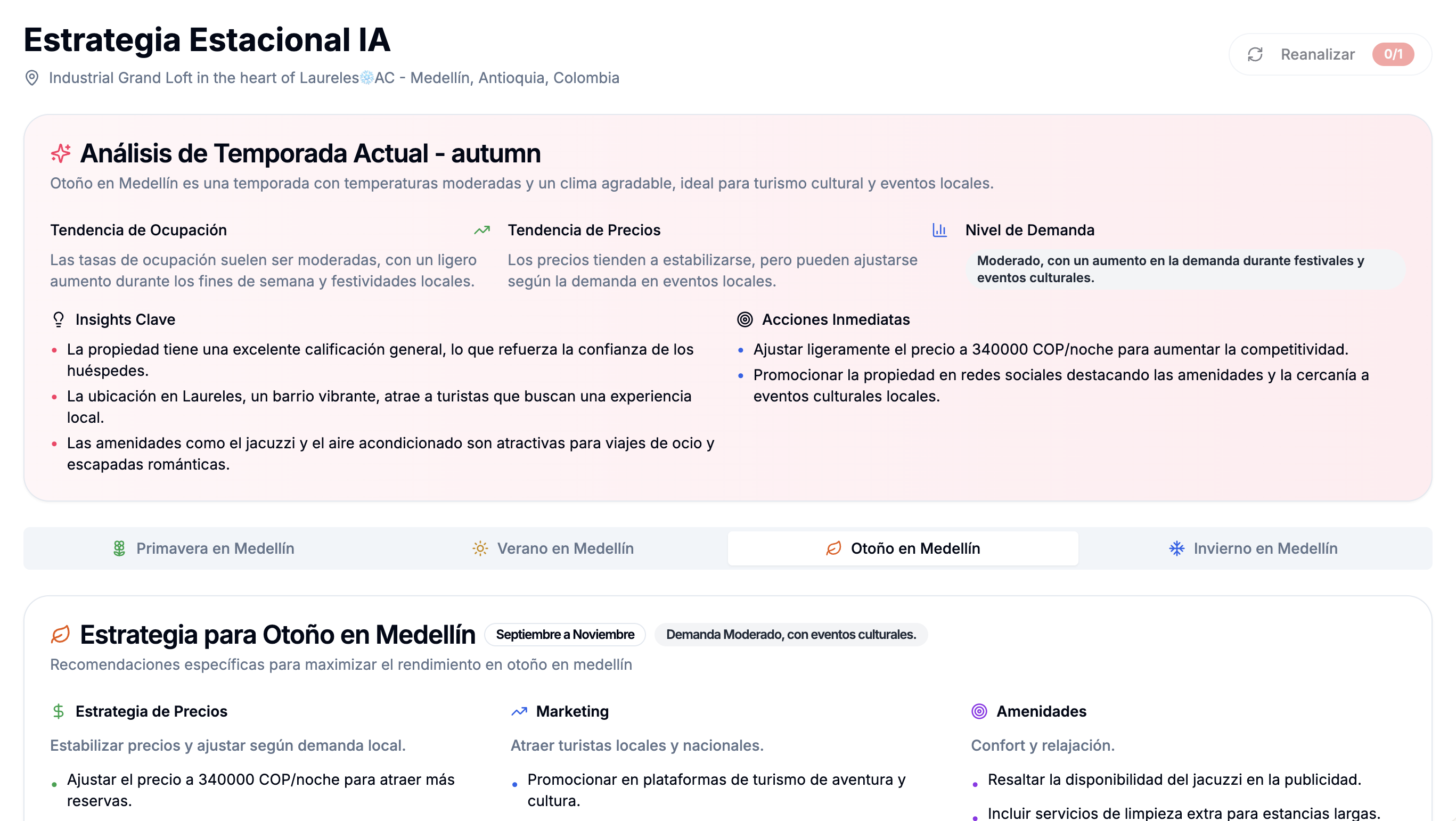Click the Demanda Moderado badge
The width and height of the screenshot is (1456, 821).
click(x=790, y=634)
